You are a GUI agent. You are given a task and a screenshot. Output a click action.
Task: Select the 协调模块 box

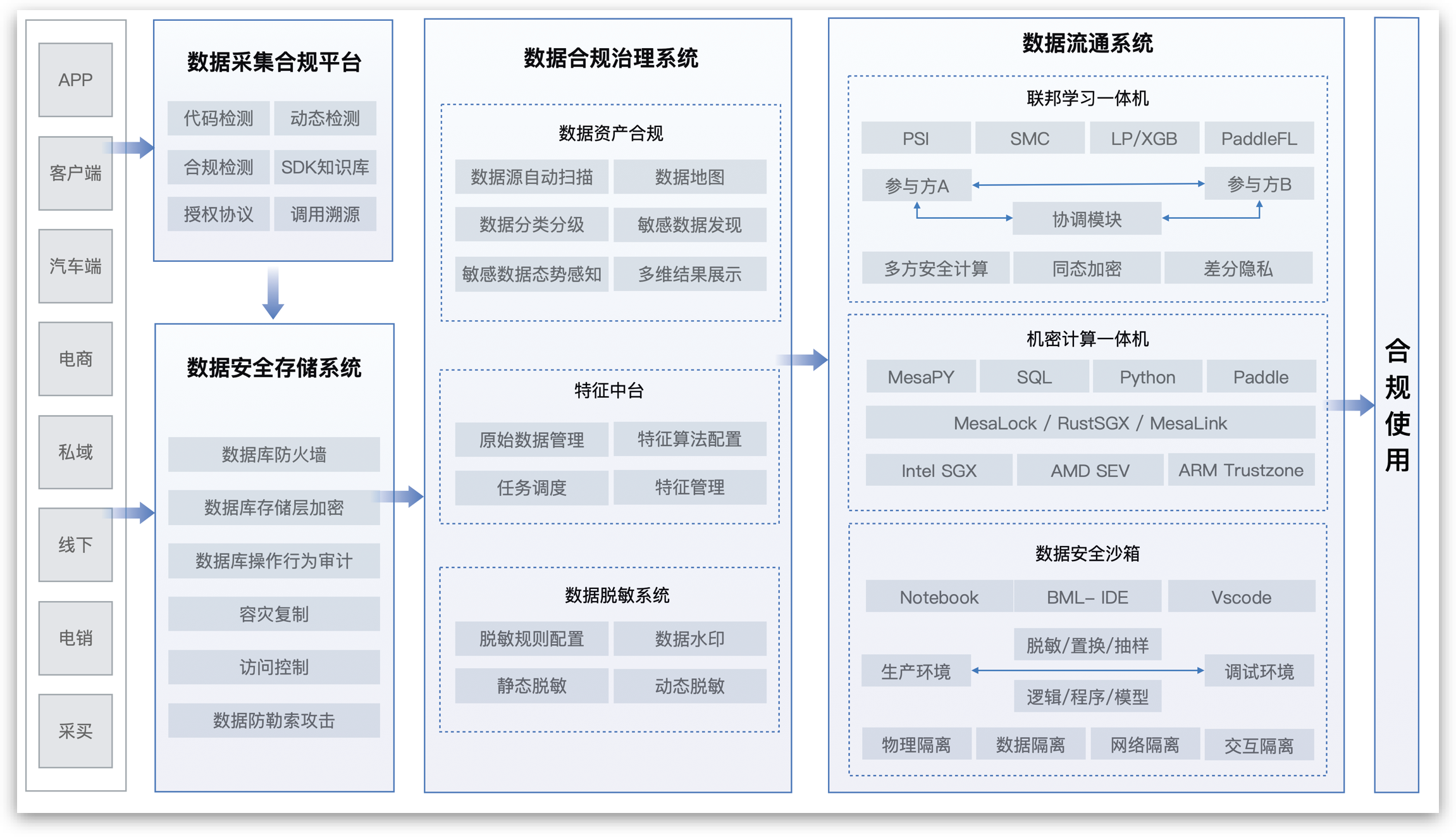pos(1087,219)
